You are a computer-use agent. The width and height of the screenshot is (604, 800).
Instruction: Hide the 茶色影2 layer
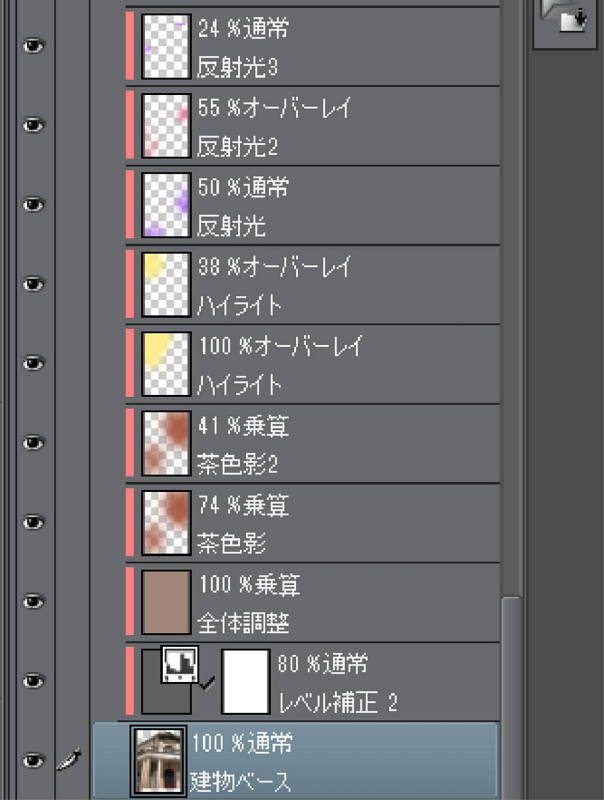coord(34,441)
